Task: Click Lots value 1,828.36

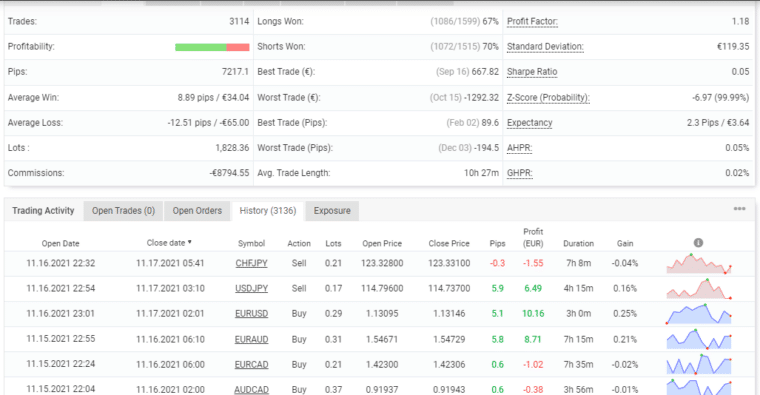Action: pos(232,148)
